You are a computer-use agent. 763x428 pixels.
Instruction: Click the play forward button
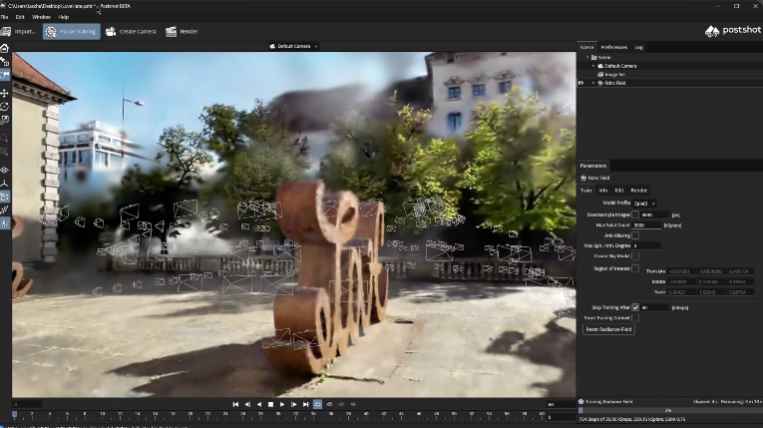(x=282, y=404)
